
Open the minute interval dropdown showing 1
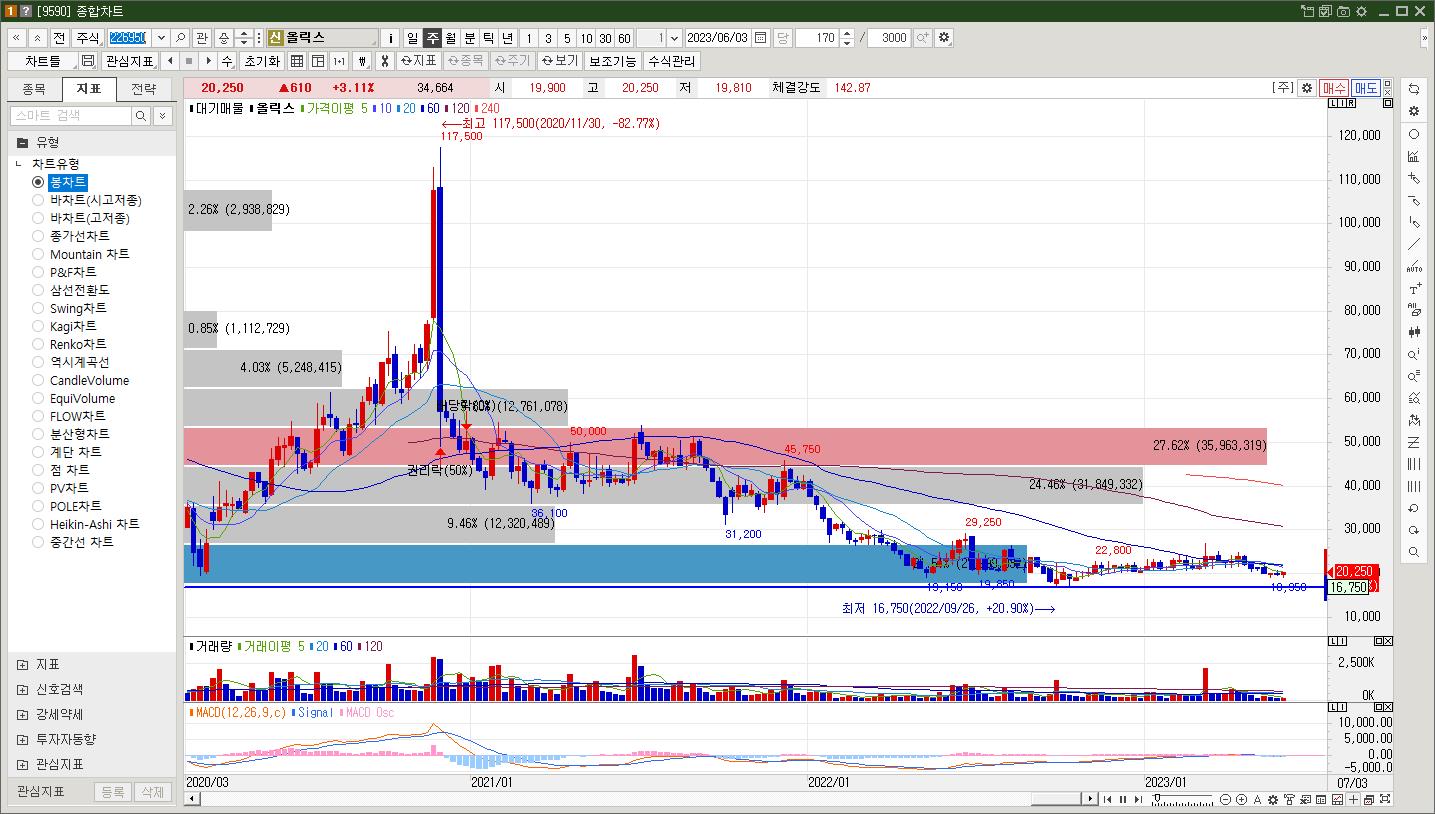click(x=674, y=38)
